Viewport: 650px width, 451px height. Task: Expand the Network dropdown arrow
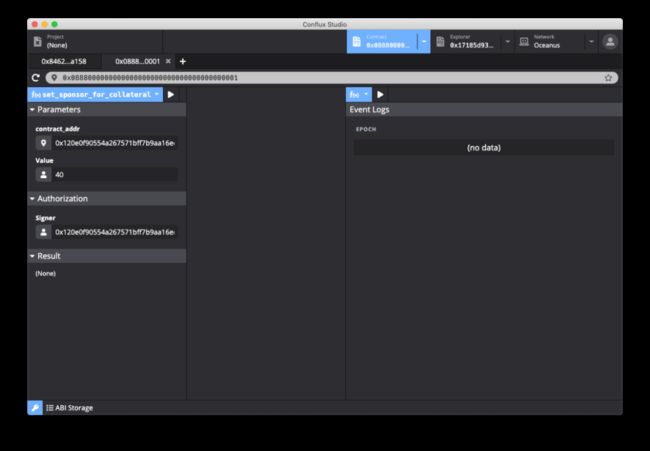[x=592, y=41]
